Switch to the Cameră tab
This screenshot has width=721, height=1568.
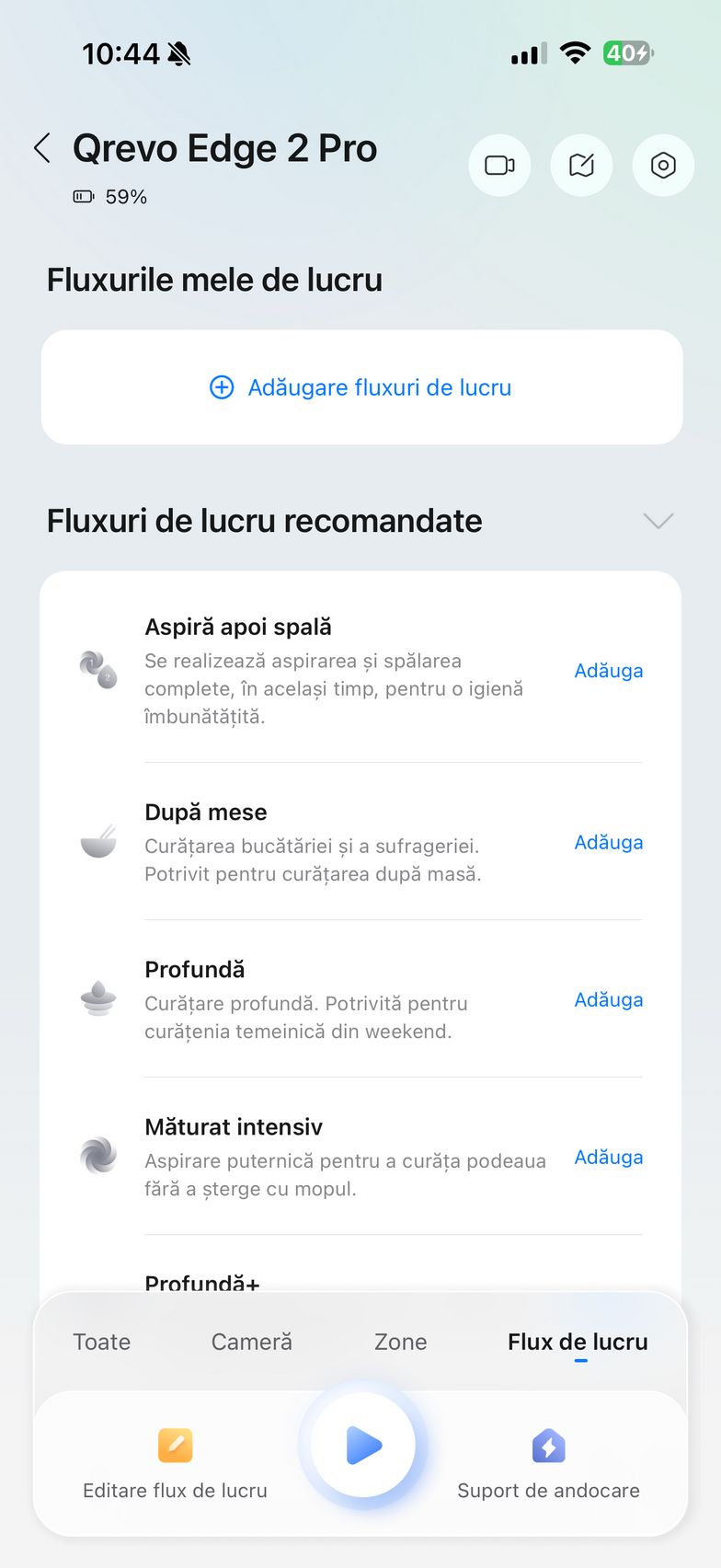tap(251, 1342)
